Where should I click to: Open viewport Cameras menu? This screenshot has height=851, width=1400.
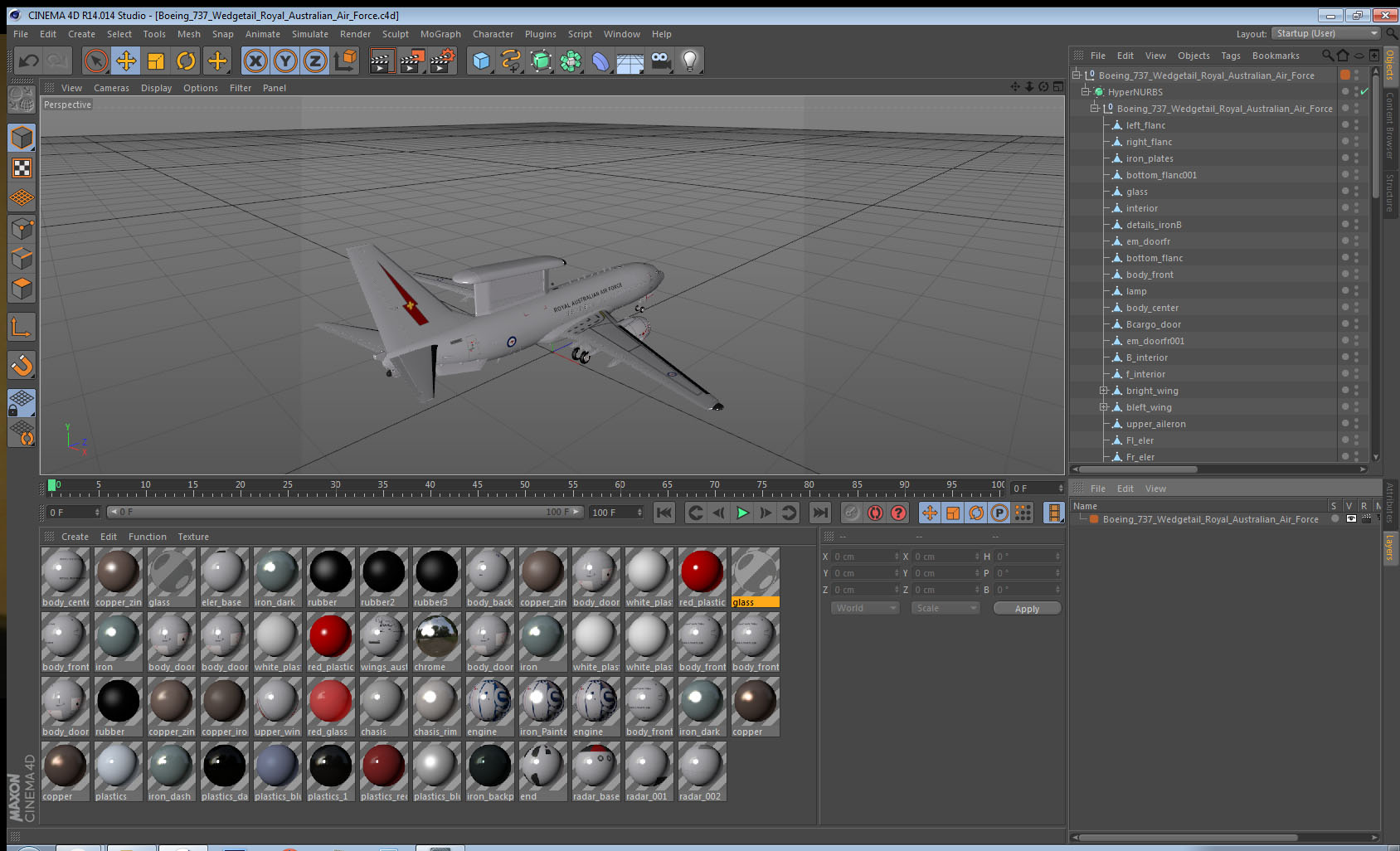111,88
